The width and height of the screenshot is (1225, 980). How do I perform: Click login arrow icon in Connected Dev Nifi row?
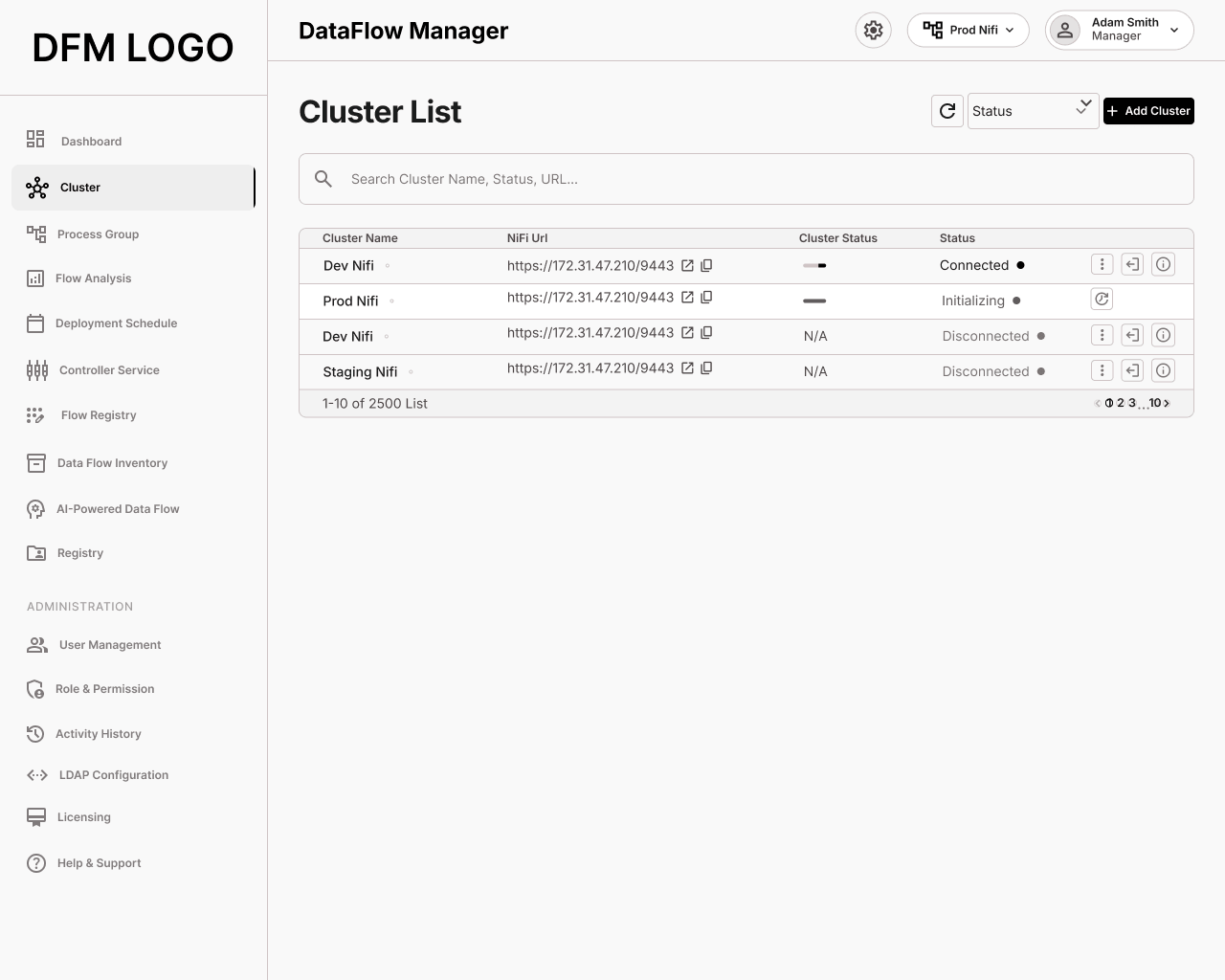tap(1132, 265)
